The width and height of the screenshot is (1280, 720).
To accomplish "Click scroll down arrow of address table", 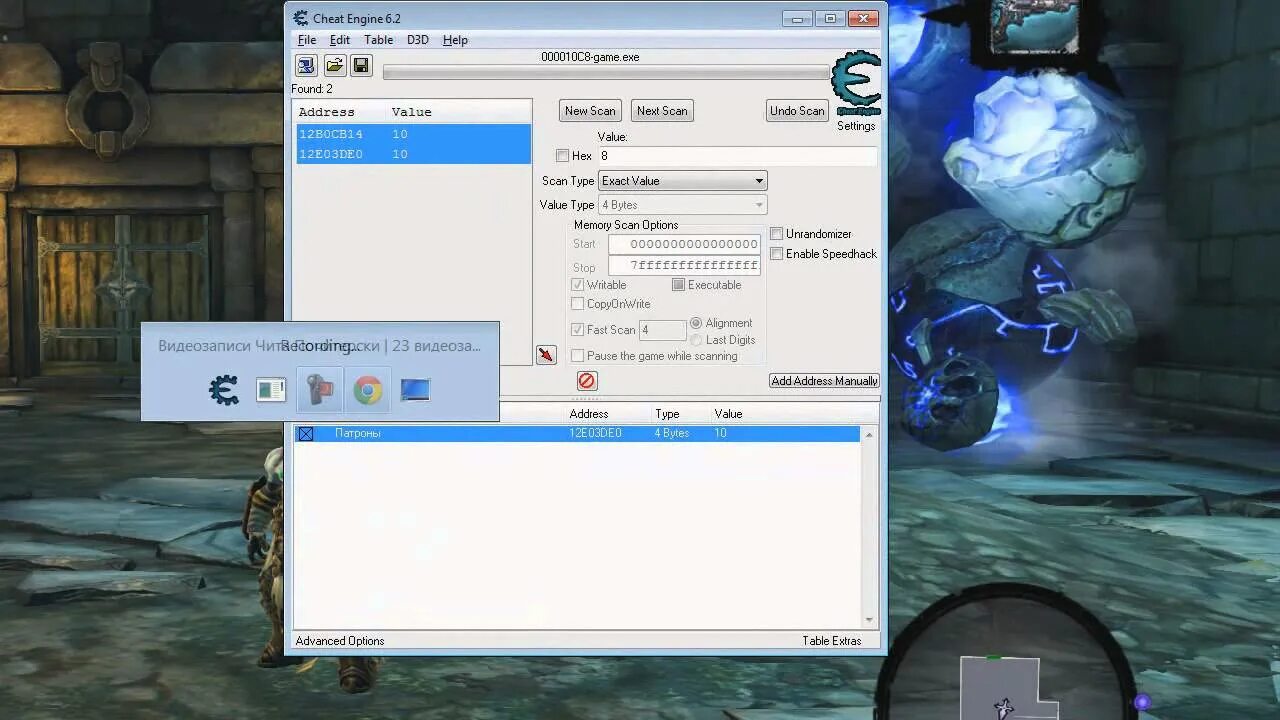I will click(x=869, y=620).
